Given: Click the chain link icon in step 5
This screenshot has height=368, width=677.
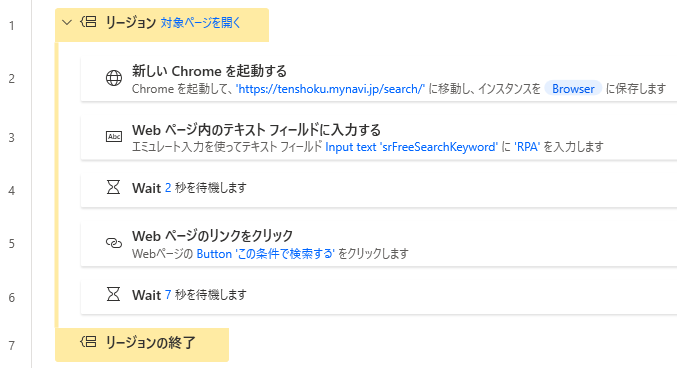Looking at the screenshot, I should (114, 243).
